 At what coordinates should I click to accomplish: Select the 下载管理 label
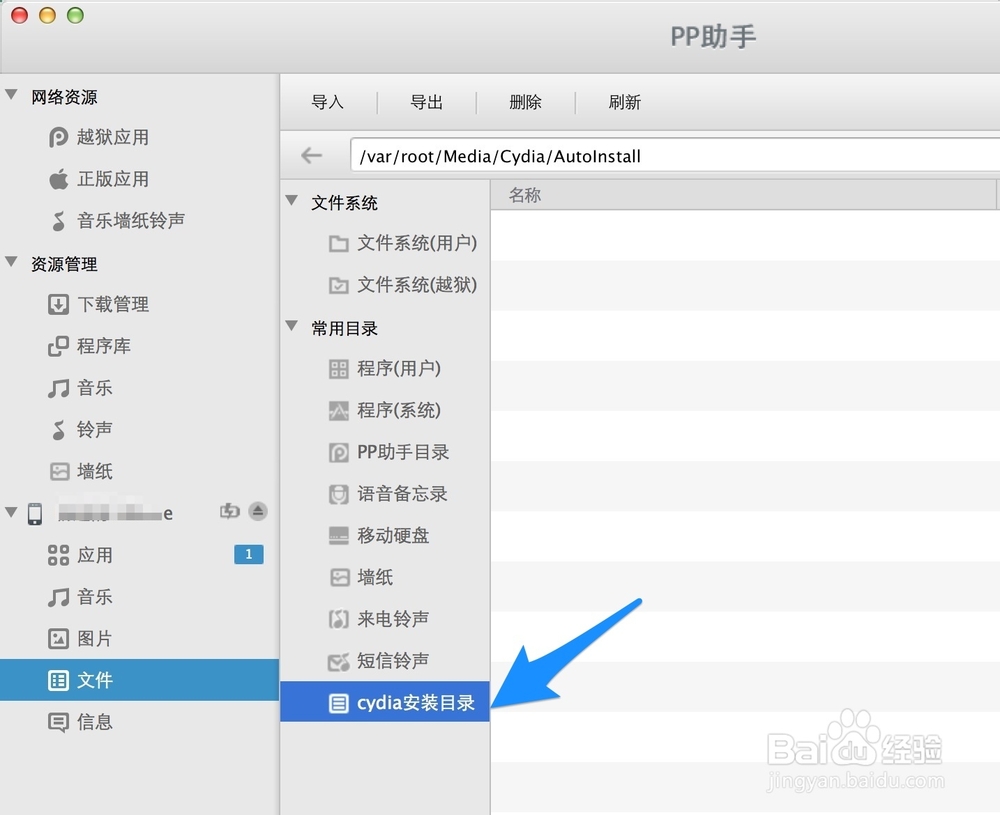113,304
